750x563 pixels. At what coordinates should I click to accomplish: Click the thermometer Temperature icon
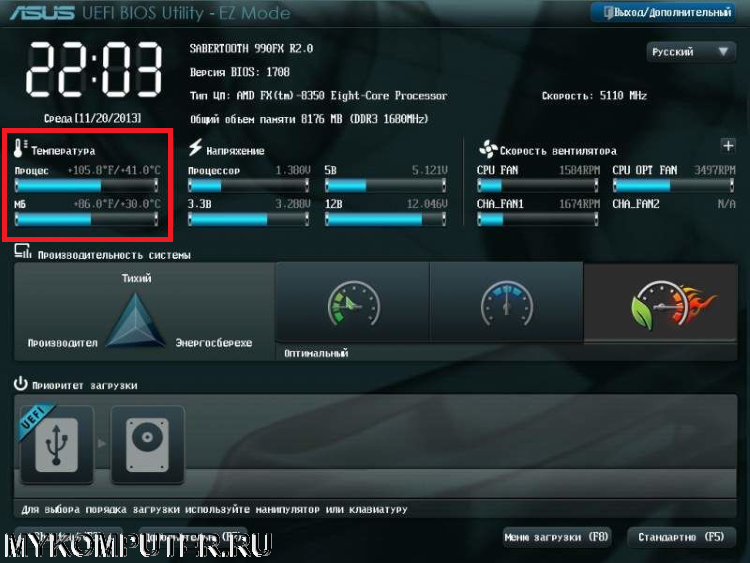19,148
